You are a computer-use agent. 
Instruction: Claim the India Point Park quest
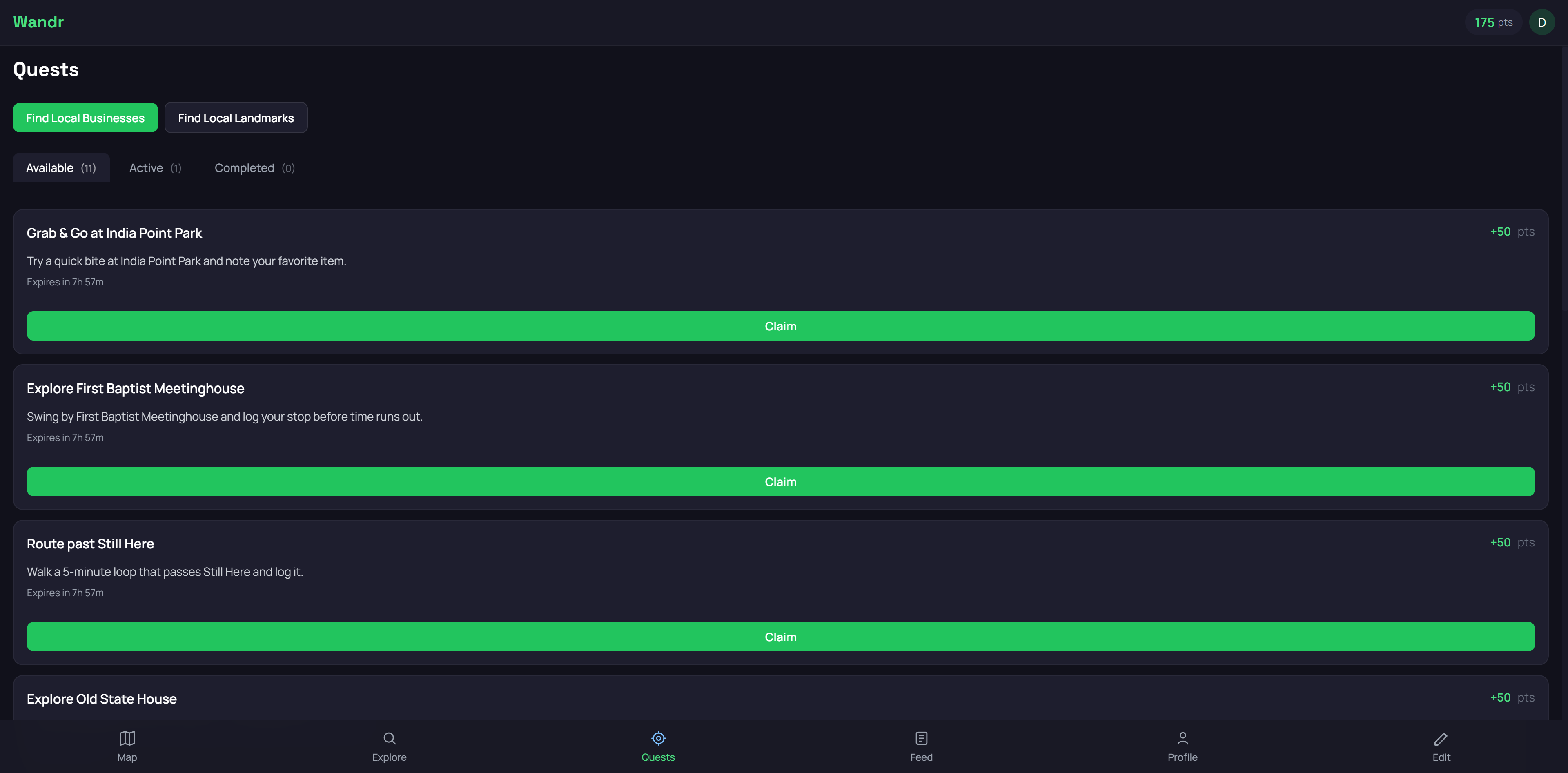pos(780,325)
